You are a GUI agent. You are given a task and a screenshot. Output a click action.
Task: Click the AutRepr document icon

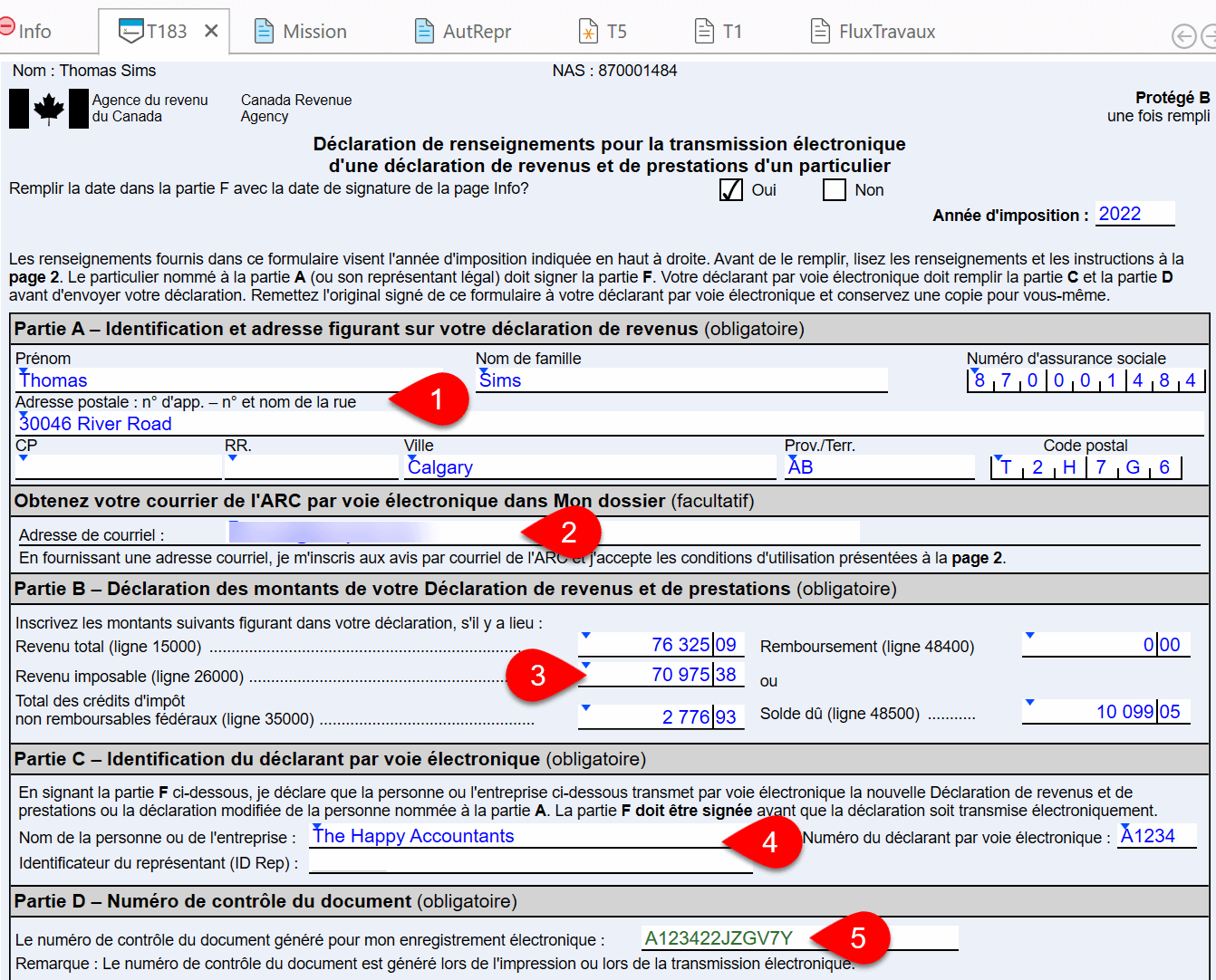(424, 31)
